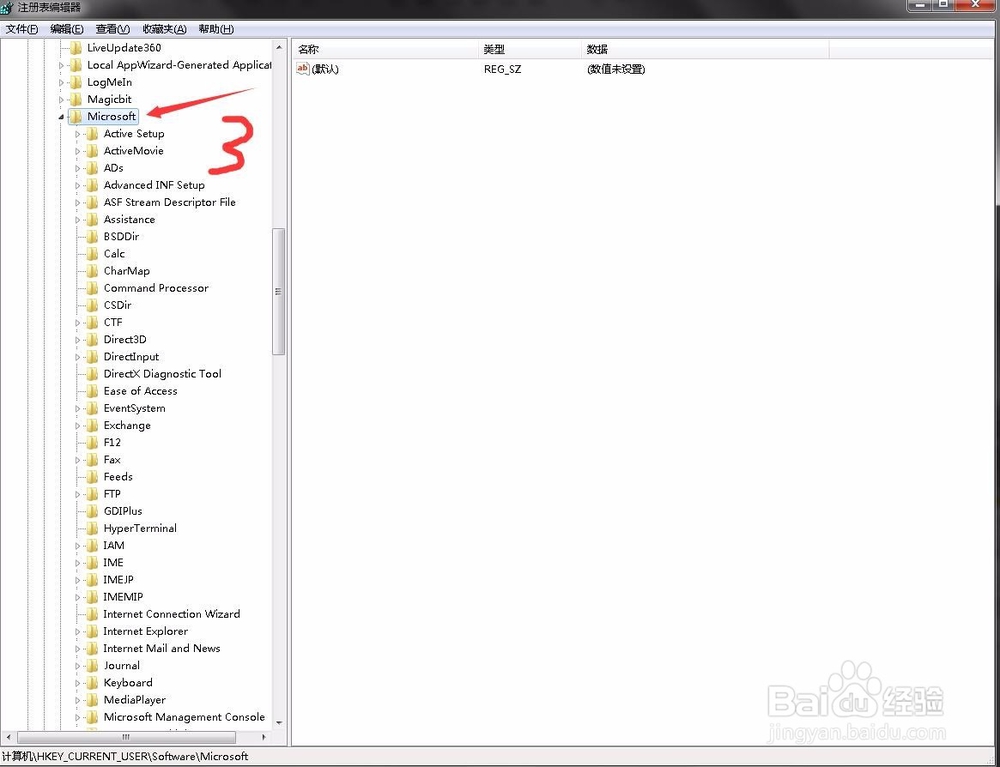Collapse the Microsoft registry key
1000x767 pixels.
62,117
